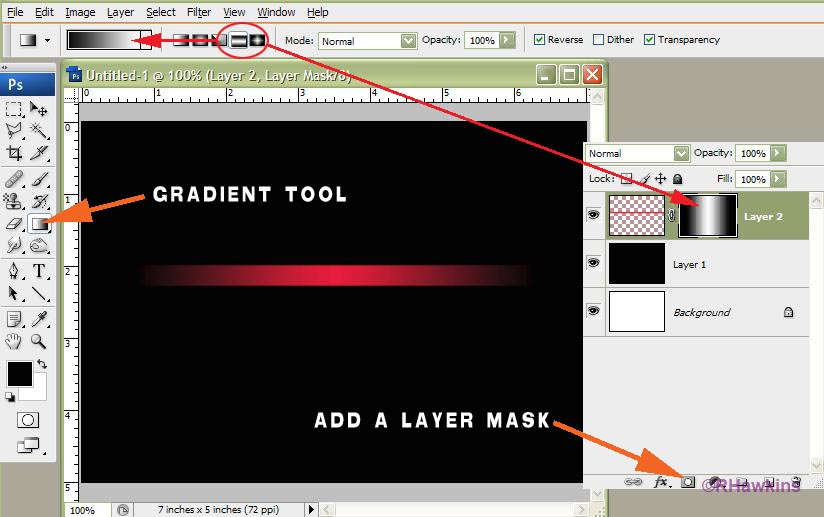Image resolution: width=824 pixels, height=517 pixels.
Task: Select the Move tool
Action: pyautogui.click(x=38, y=109)
